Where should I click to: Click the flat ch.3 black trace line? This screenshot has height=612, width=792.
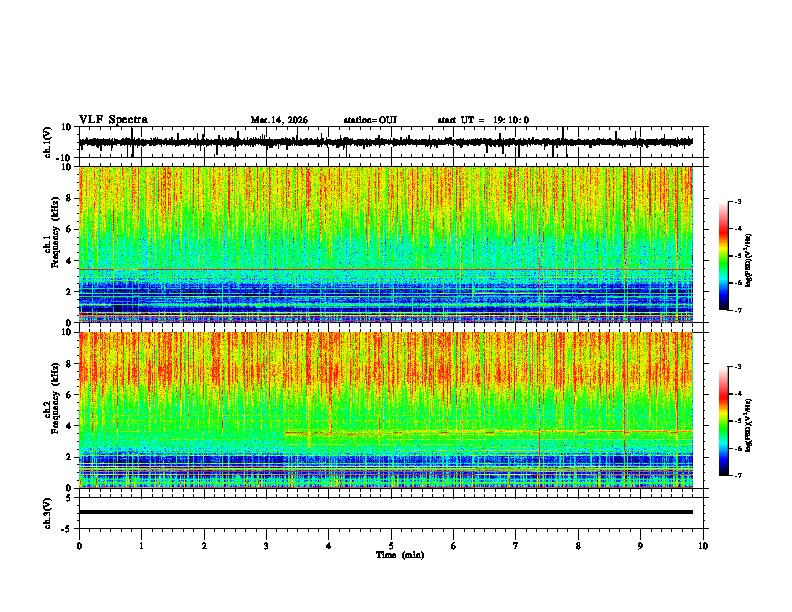click(x=385, y=512)
